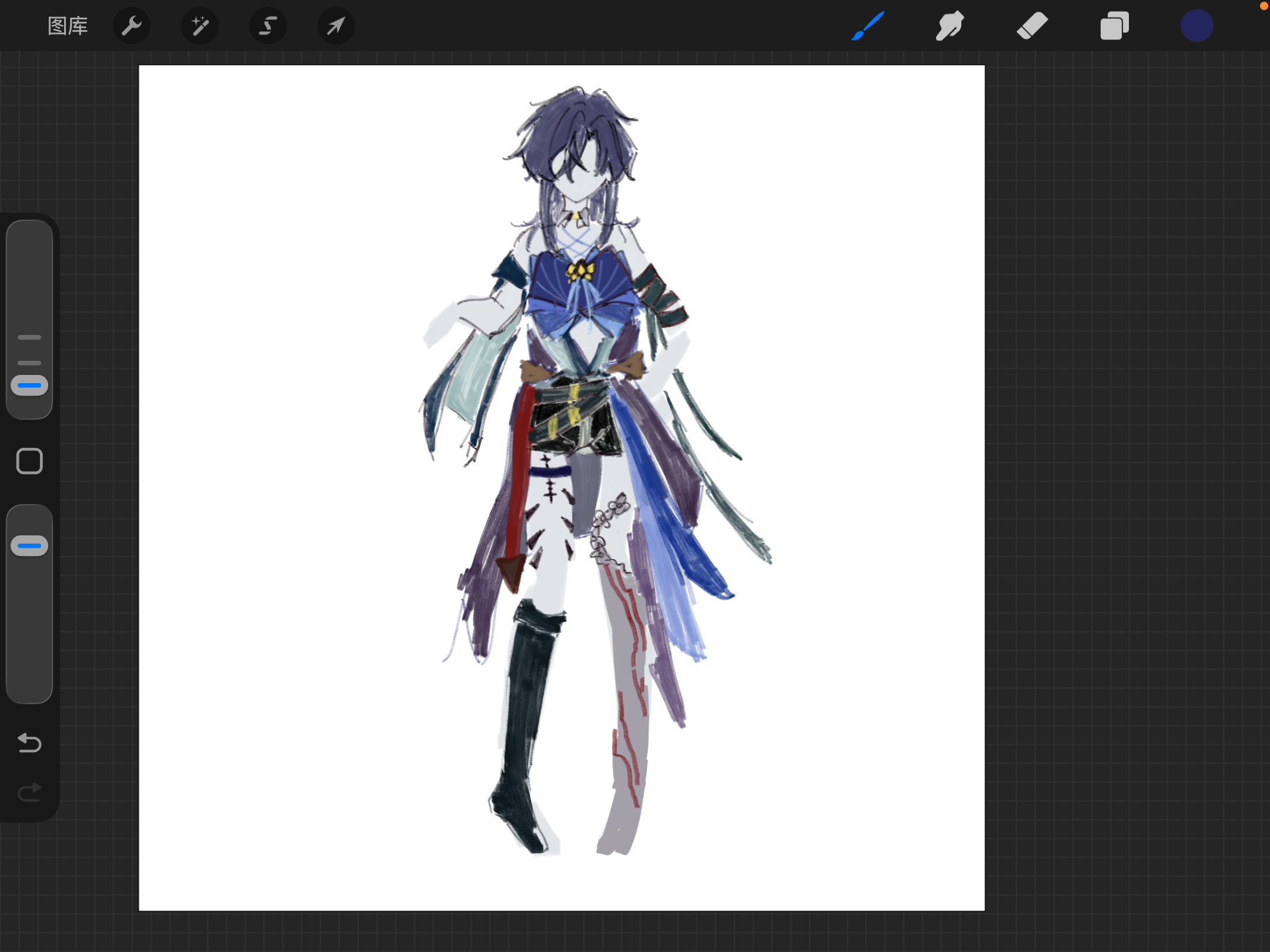Click the Undo arrow

(29, 743)
